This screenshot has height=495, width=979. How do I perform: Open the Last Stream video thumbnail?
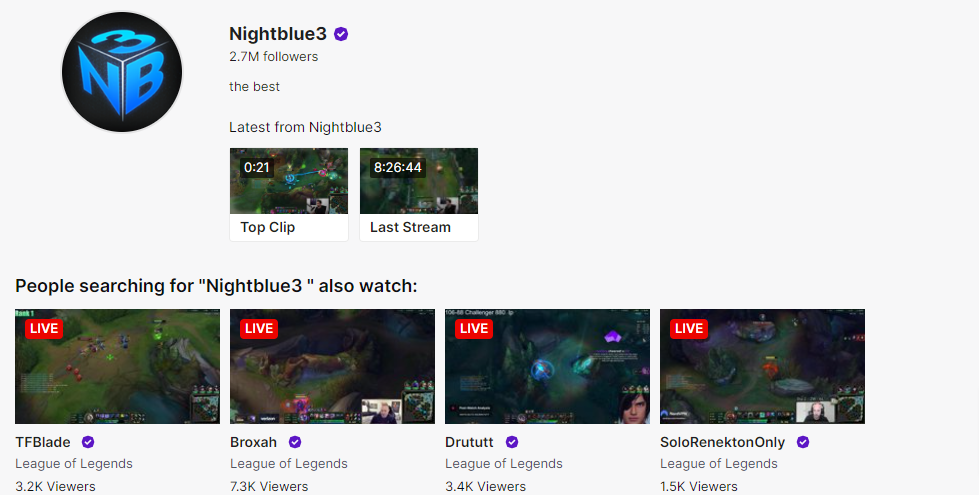pyautogui.click(x=419, y=181)
